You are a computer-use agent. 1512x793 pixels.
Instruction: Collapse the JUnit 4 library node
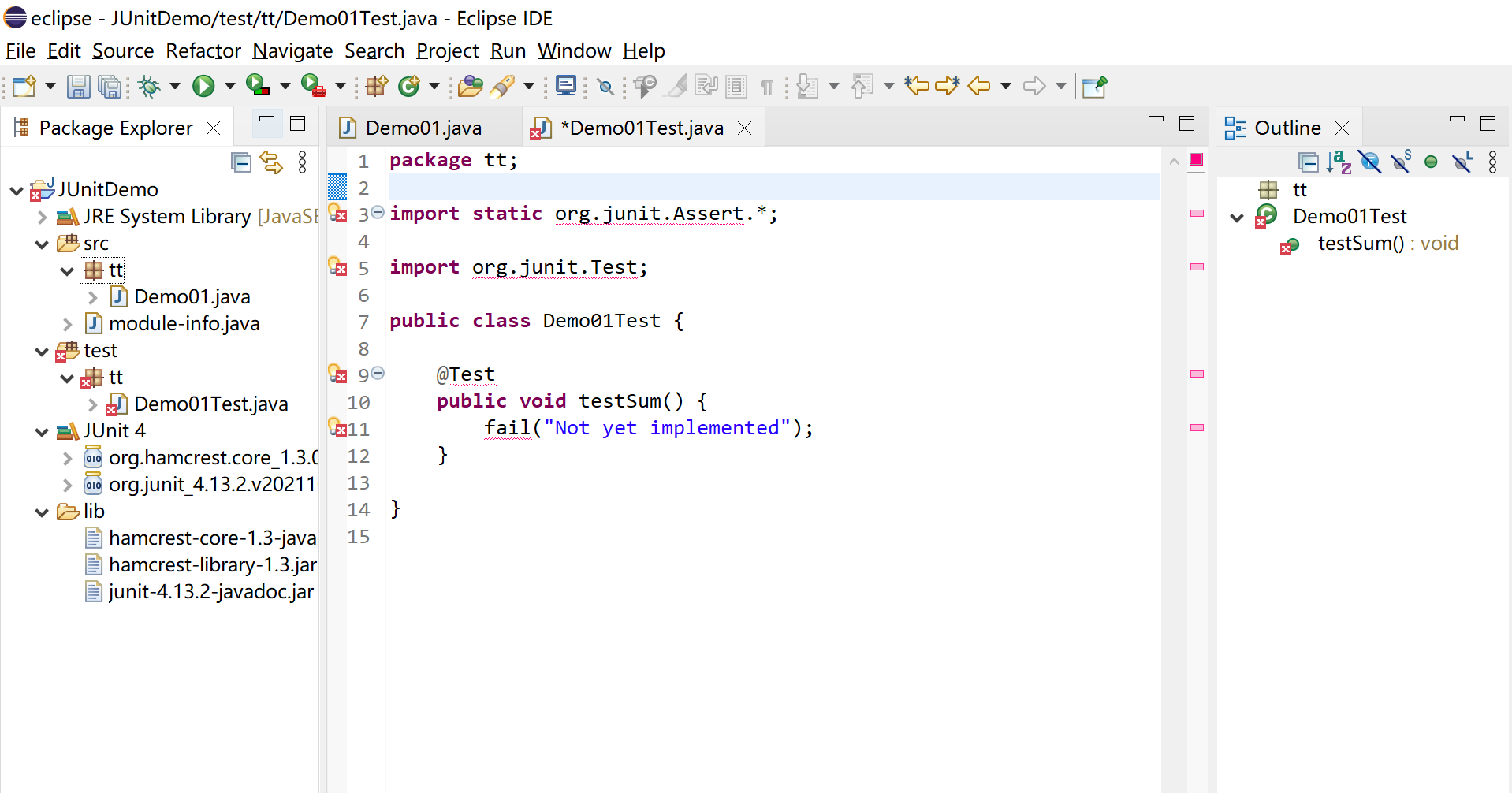(42, 432)
